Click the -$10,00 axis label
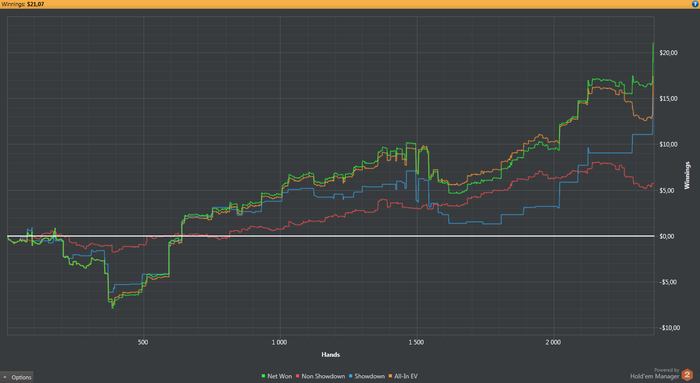The width and height of the screenshot is (700, 383). 669,328
